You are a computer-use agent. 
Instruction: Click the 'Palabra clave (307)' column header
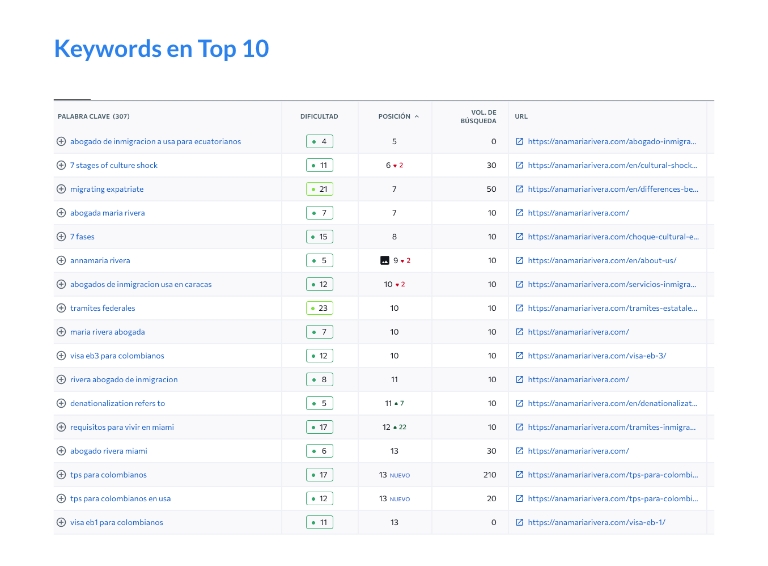[94, 117]
